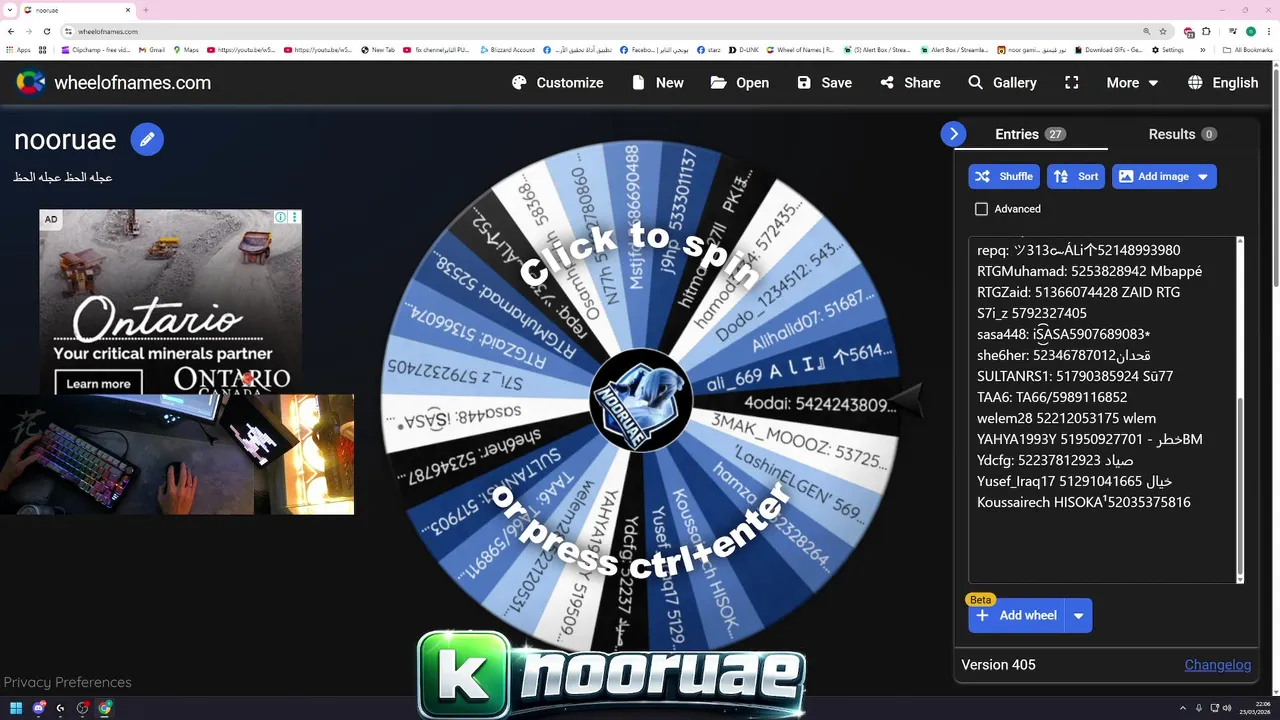Reload the page
The width and height of the screenshot is (1280, 720).
[46, 31]
